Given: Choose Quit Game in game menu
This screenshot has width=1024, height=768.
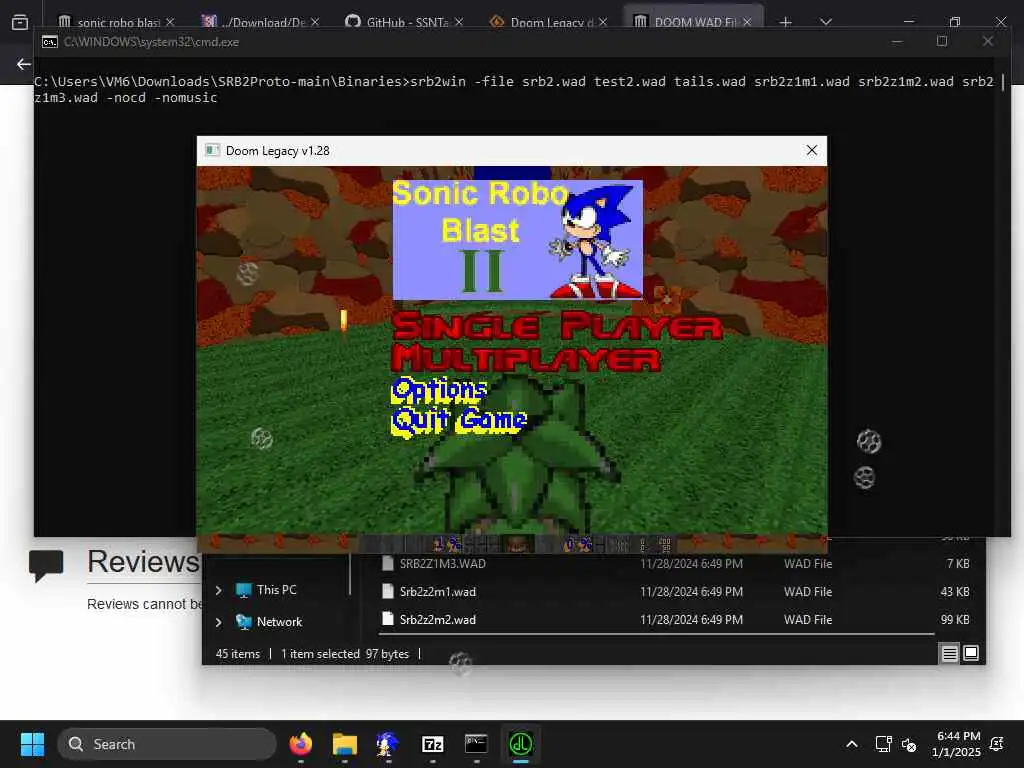Looking at the screenshot, I should [x=458, y=420].
